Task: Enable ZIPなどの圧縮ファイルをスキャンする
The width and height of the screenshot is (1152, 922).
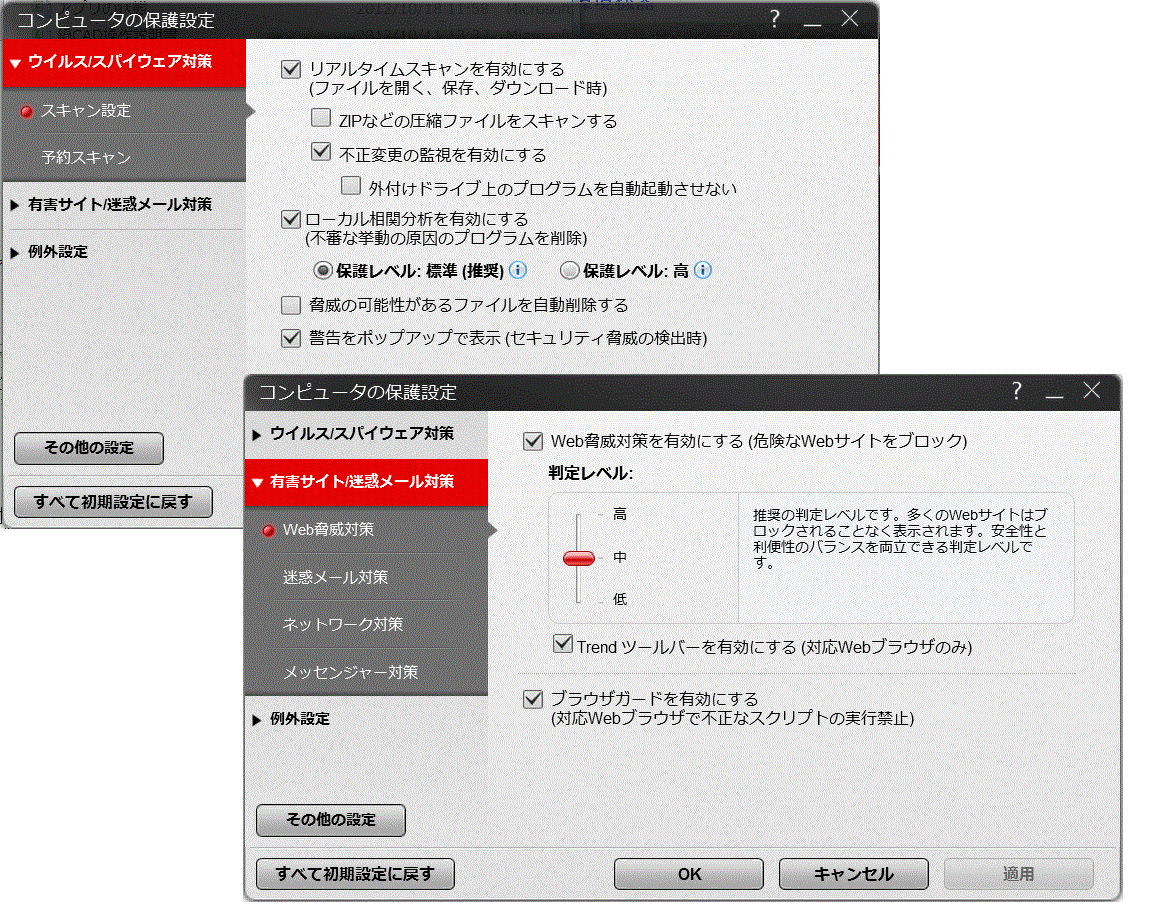Action: pyautogui.click(x=321, y=118)
